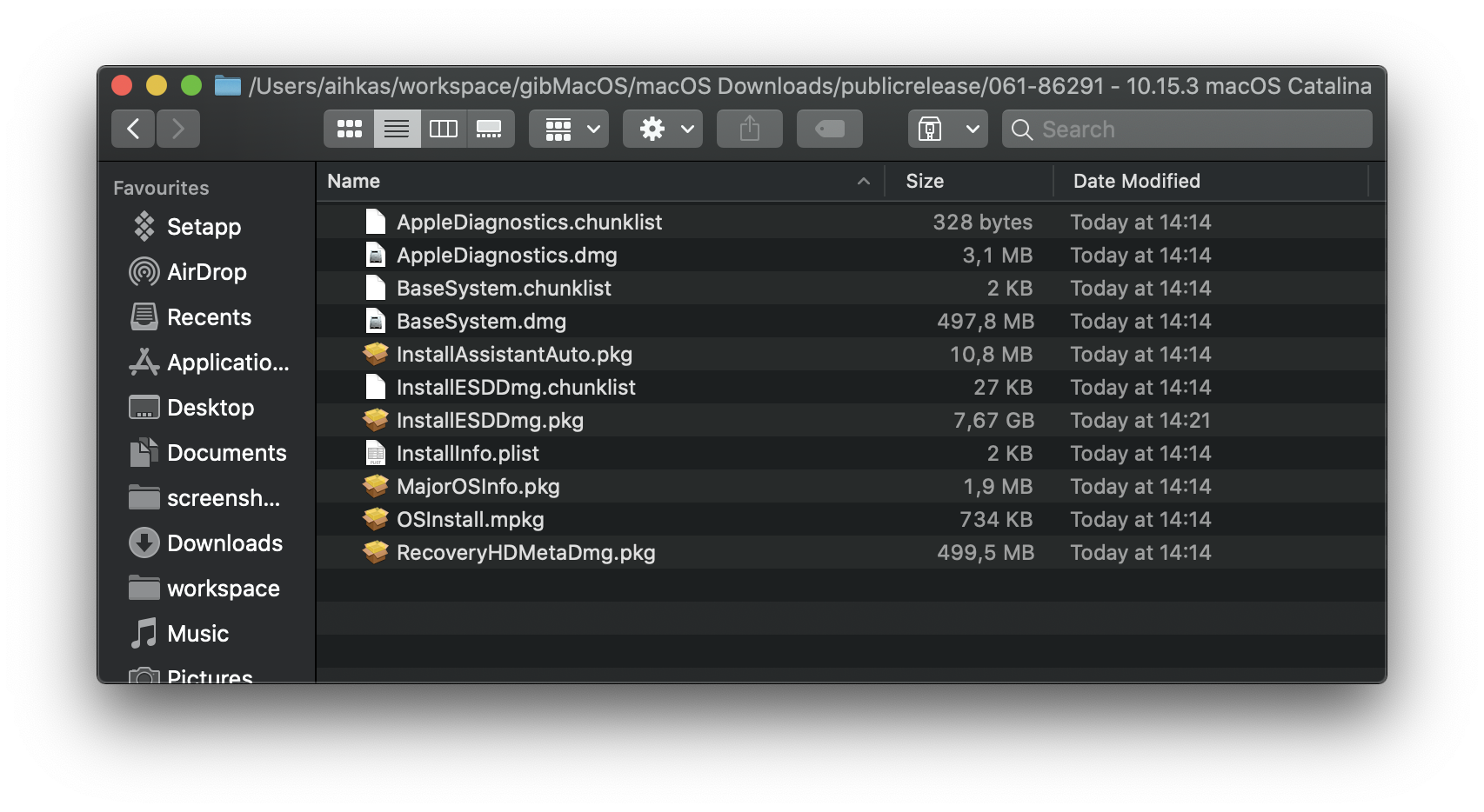Click the Share toolbar button

(750, 129)
